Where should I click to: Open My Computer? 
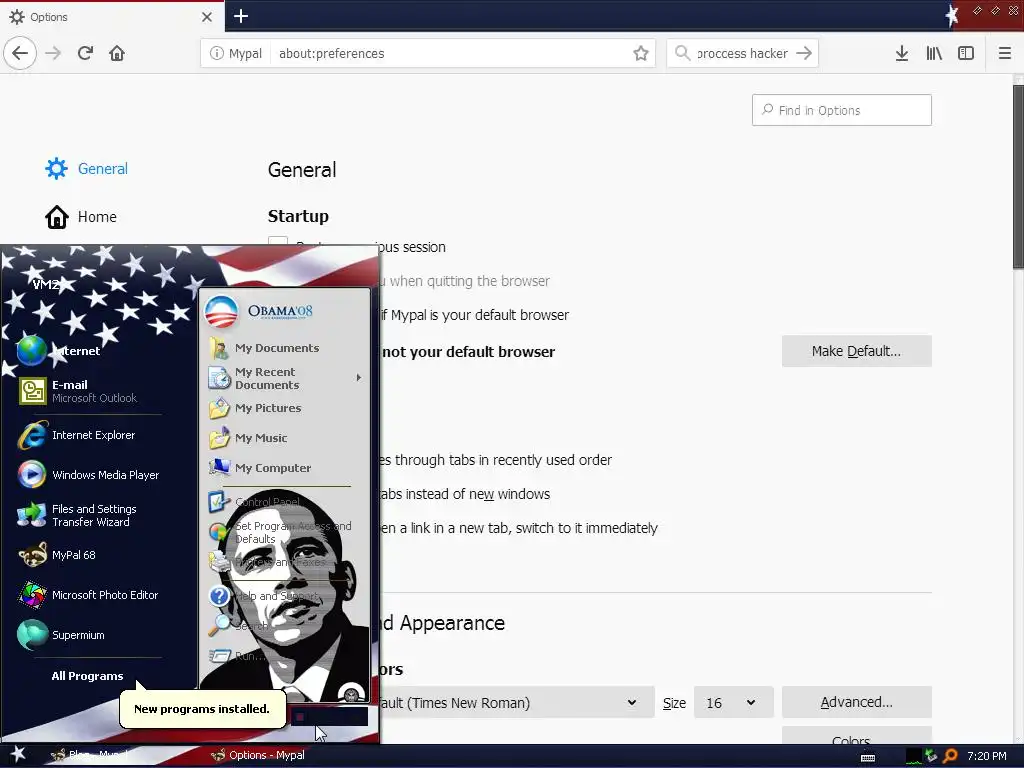pyautogui.click(x=260, y=468)
